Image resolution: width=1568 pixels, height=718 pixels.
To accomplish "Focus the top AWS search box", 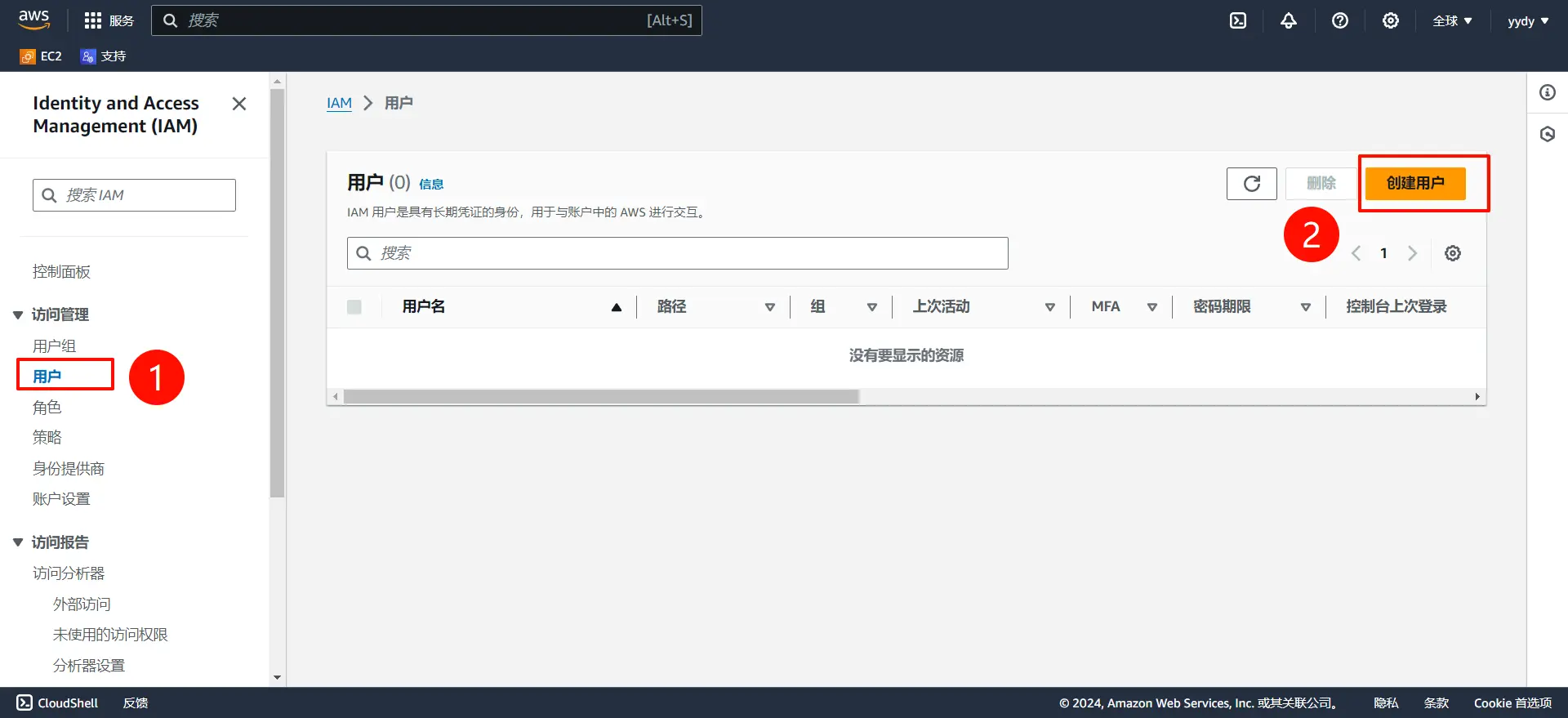I will coord(426,20).
